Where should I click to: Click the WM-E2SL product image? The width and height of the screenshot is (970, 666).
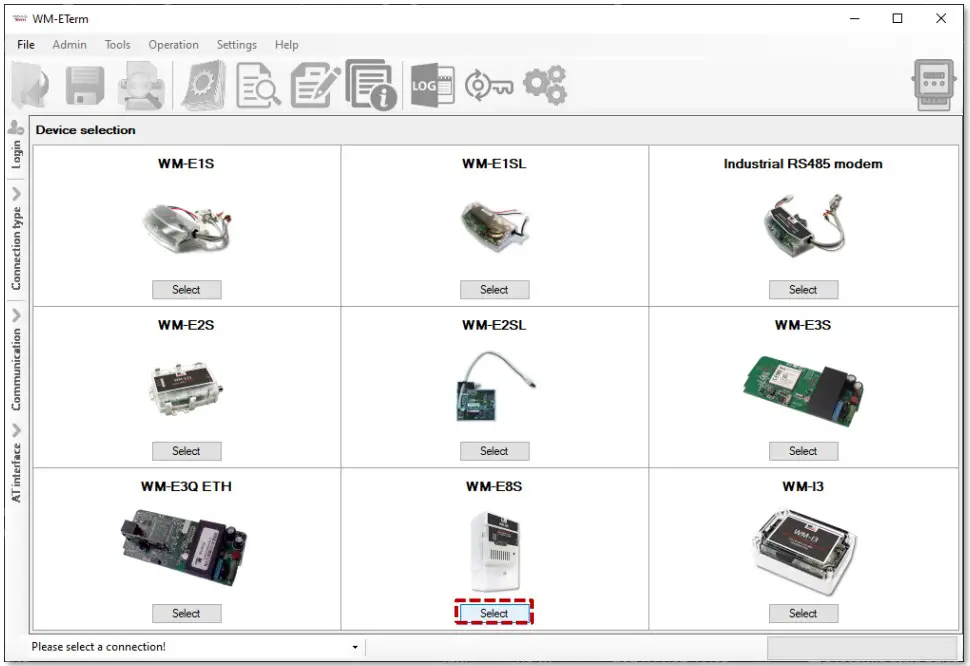[x=495, y=386]
